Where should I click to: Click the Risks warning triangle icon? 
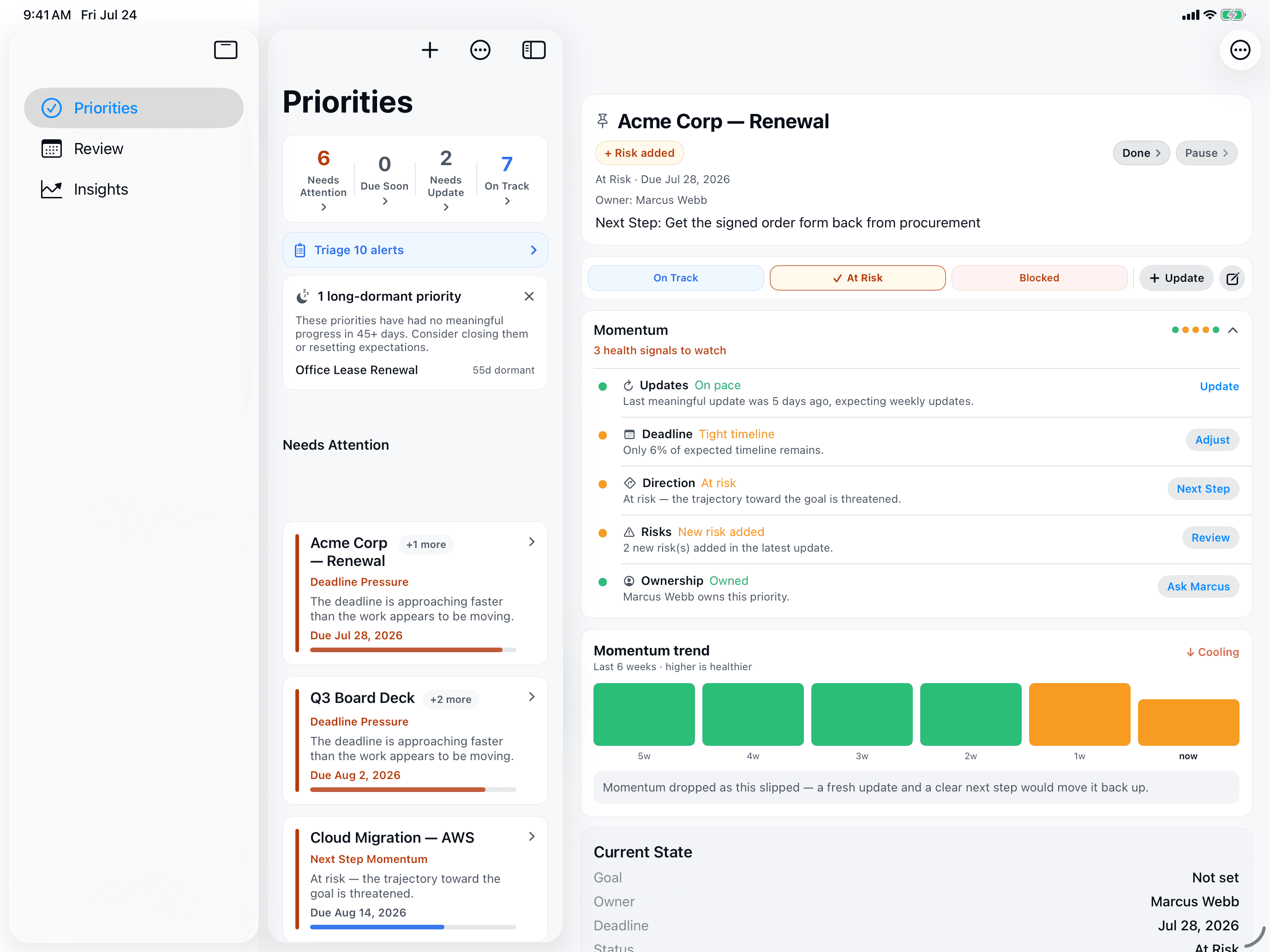(629, 532)
